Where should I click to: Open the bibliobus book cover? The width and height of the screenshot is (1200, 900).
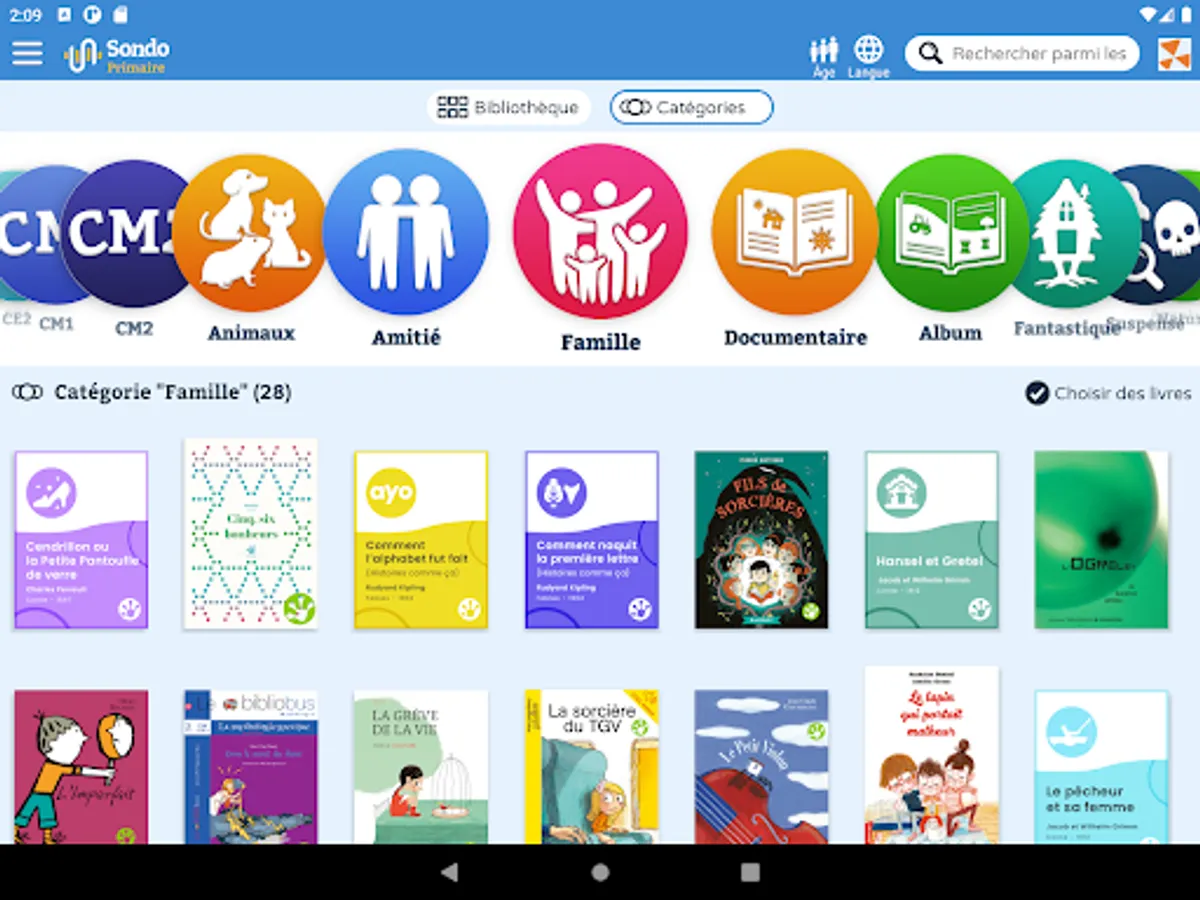coord(251,767)
